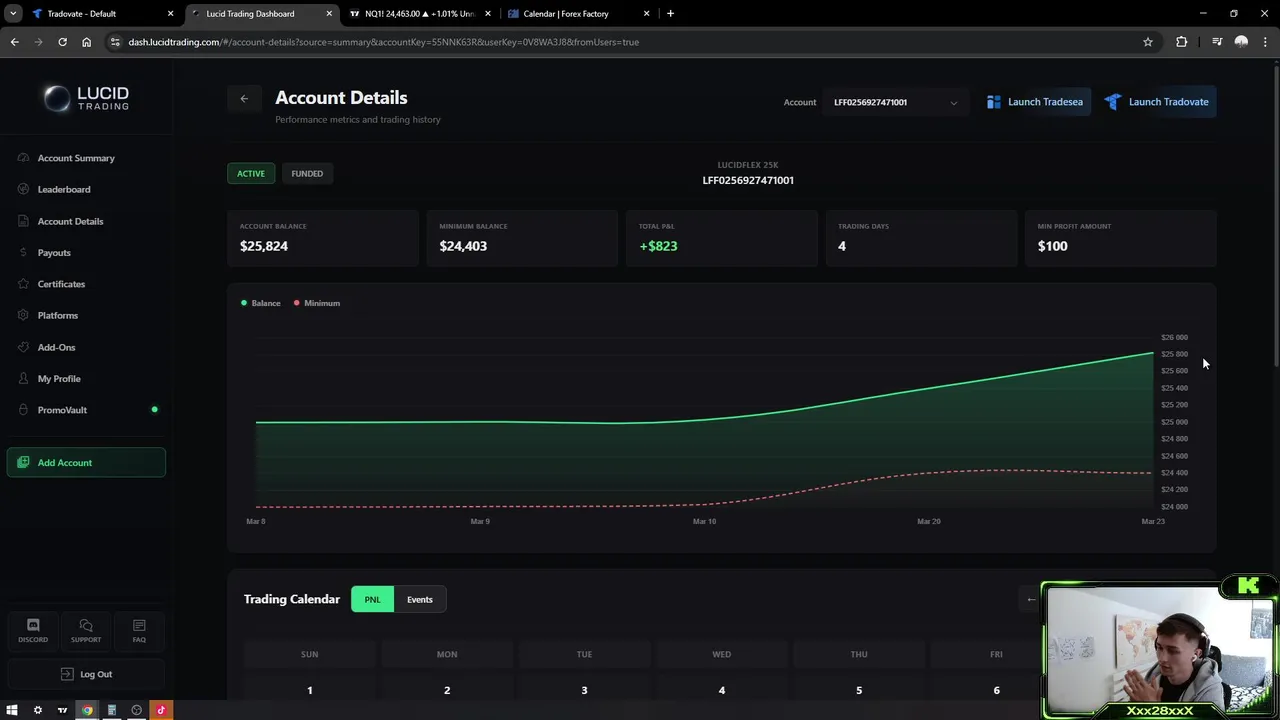
Task: Click the Trading Days 4 card
Action: 921,238
